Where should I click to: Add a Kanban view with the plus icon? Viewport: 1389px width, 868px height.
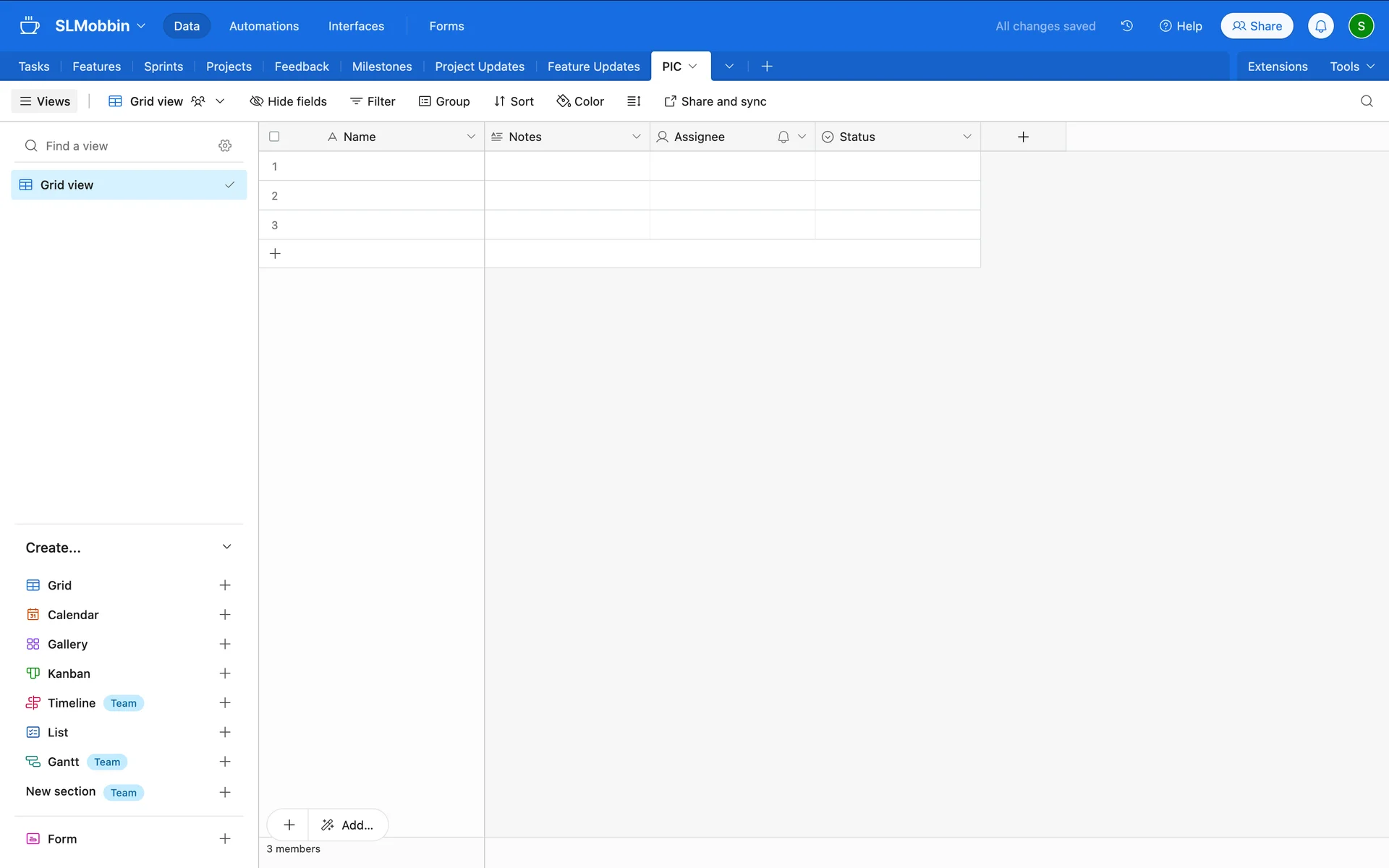coord(225,673)
